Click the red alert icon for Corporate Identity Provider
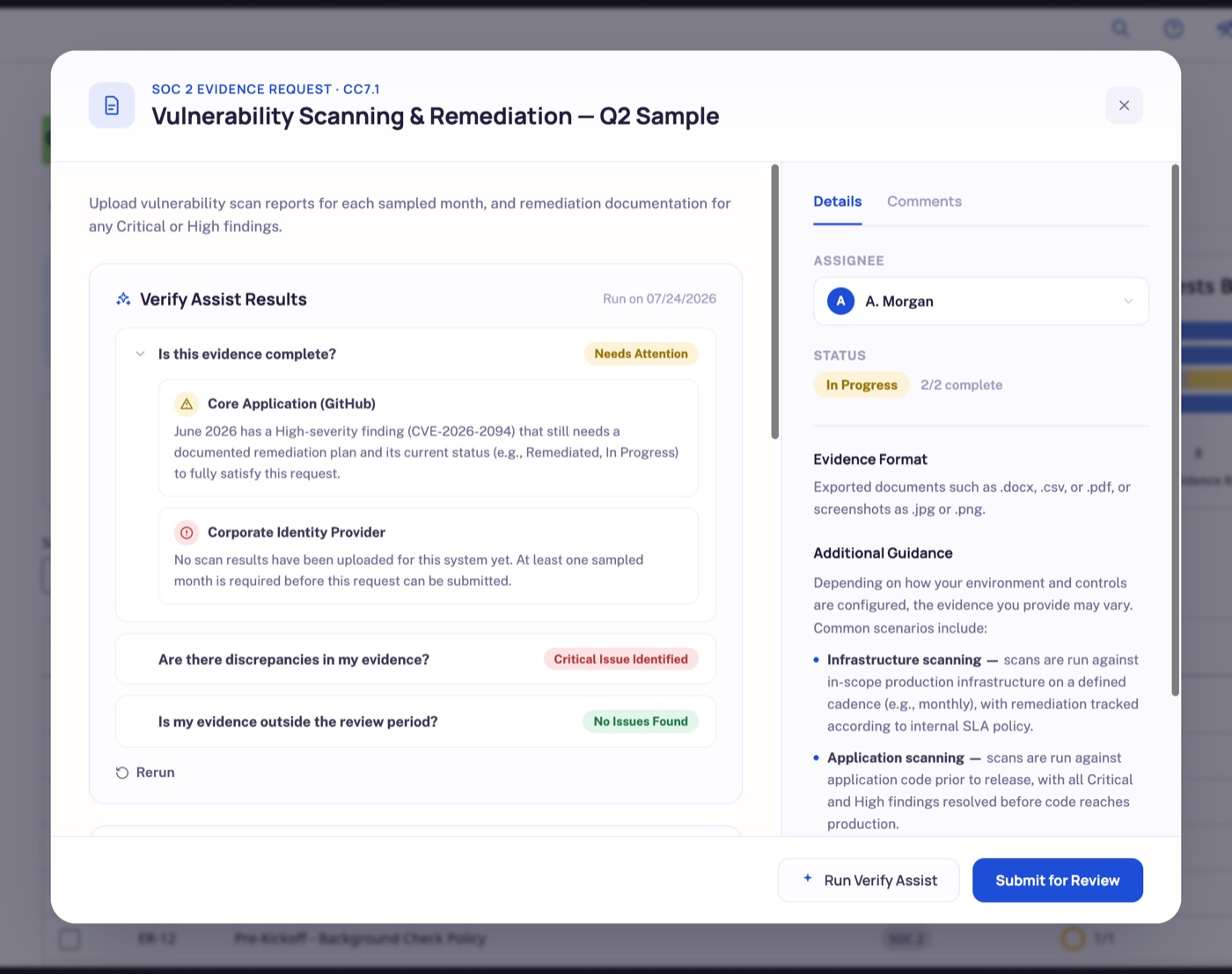 pos(187,532)
